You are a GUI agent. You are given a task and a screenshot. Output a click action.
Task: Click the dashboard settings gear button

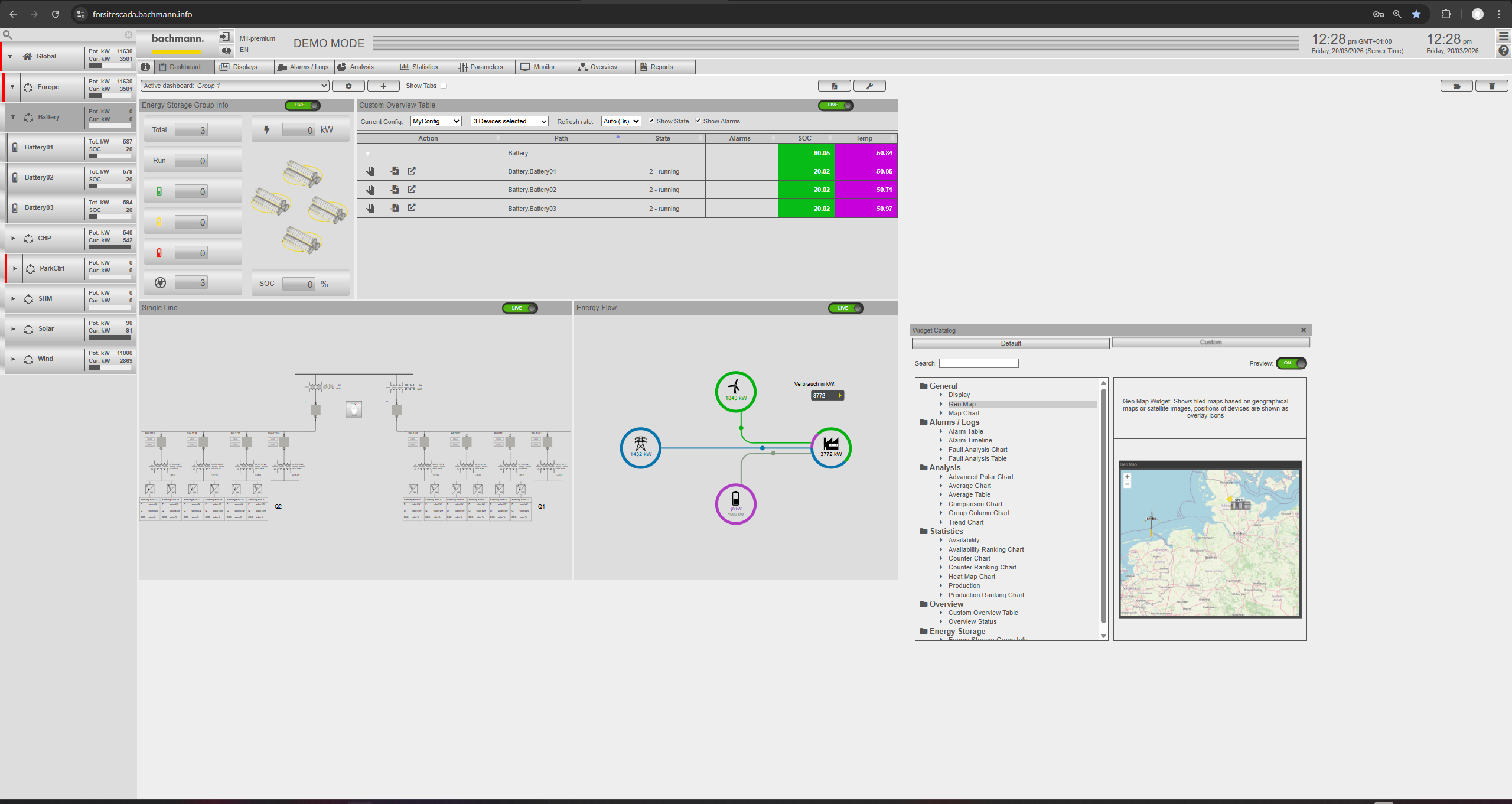[348, 86]
